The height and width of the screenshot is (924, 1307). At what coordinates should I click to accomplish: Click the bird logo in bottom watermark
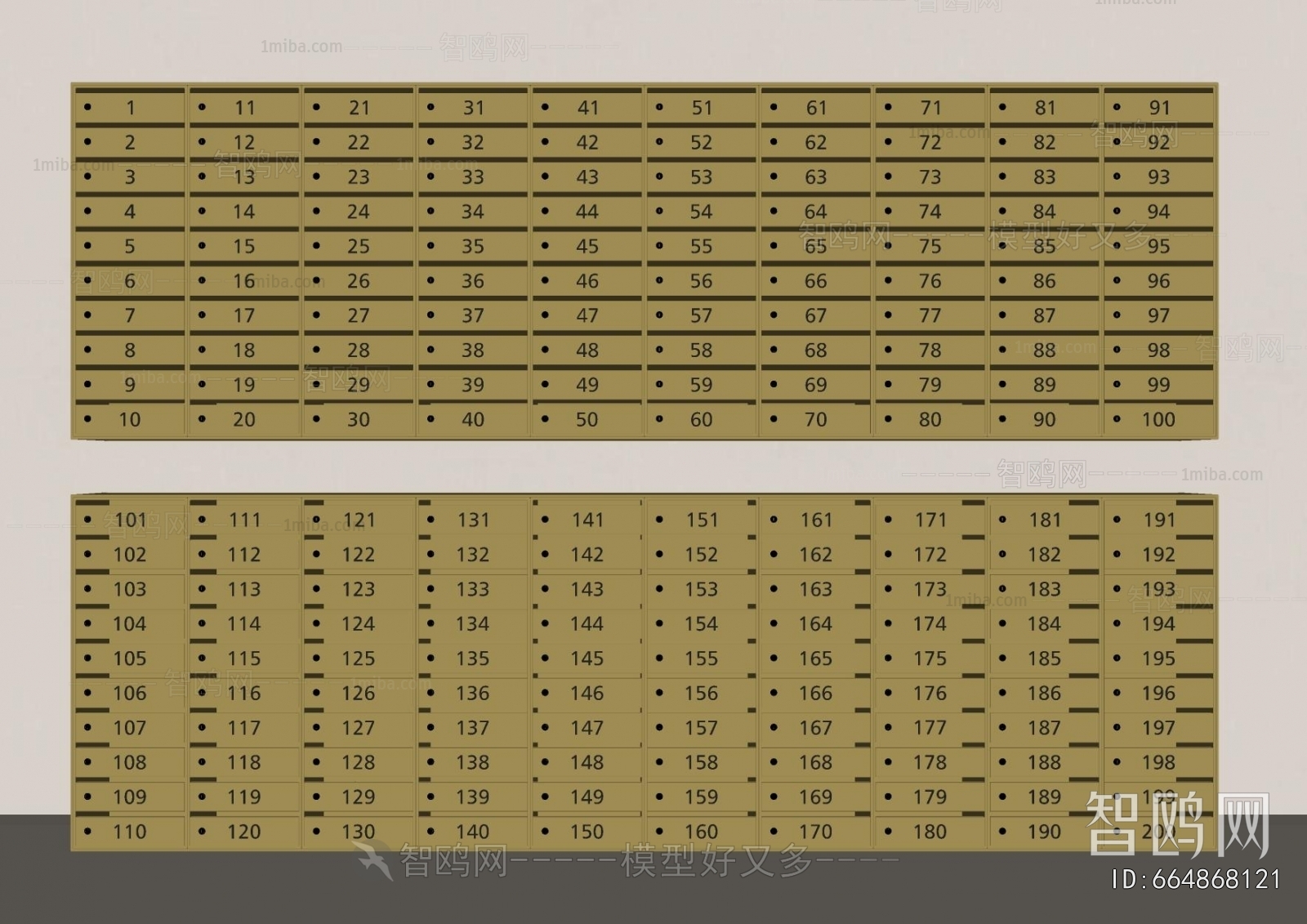[373, 862]
